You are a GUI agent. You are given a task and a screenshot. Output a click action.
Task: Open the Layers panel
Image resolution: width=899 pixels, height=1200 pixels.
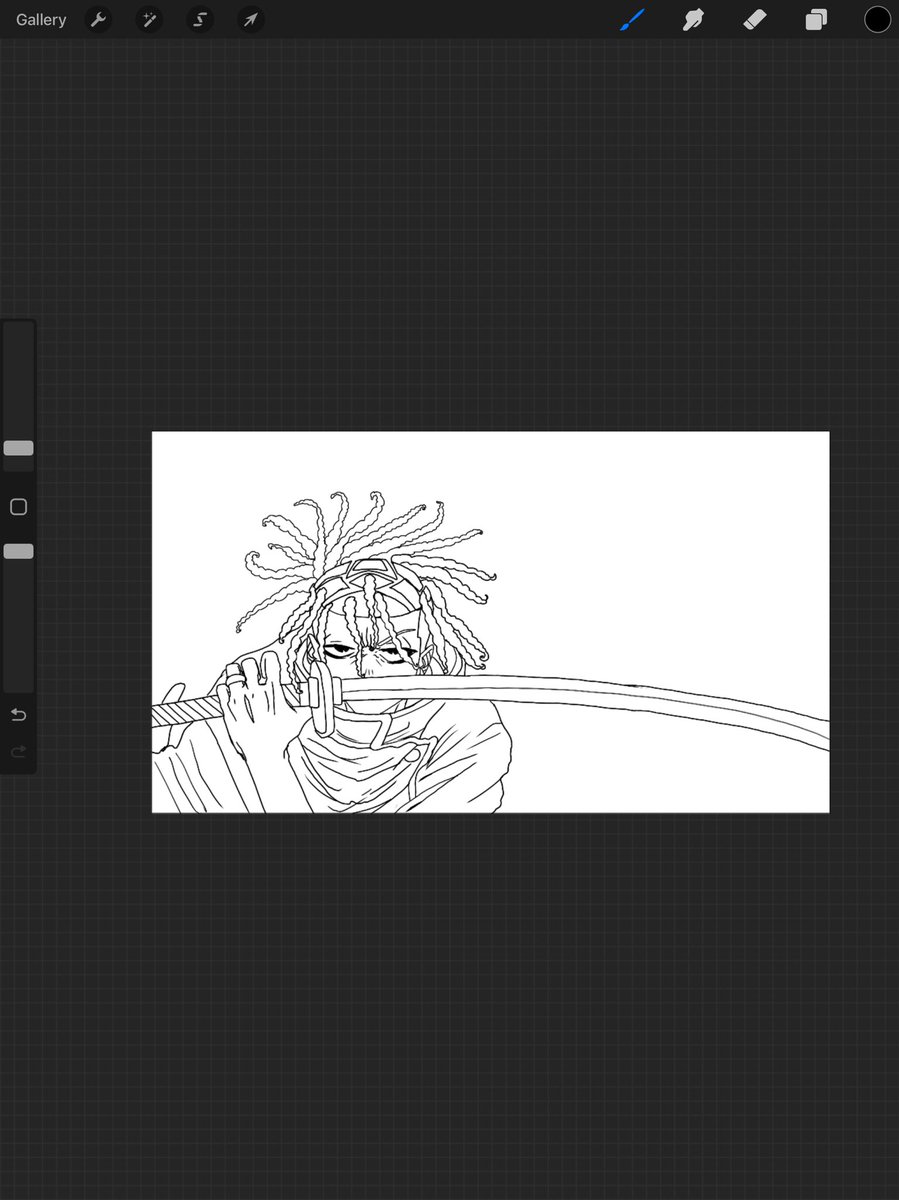(x=816, y=20)
